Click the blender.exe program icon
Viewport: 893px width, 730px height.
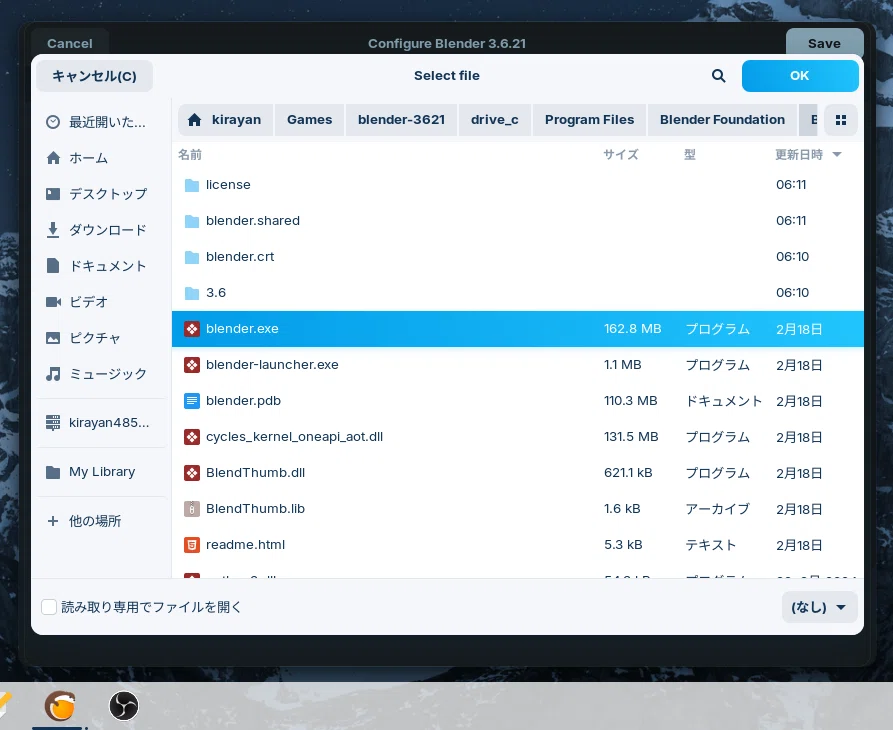click(x=192, y=329)
